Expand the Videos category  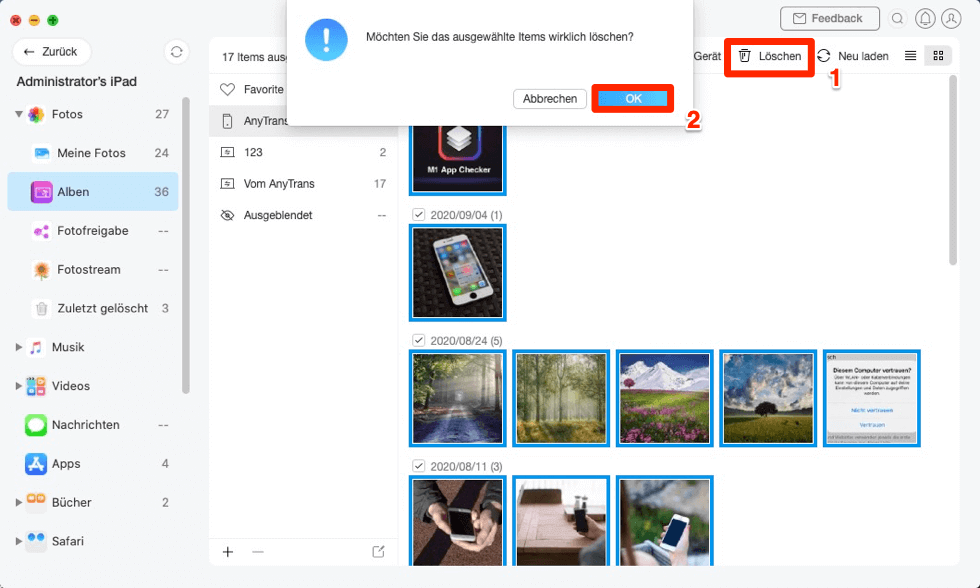click(19, 386)
